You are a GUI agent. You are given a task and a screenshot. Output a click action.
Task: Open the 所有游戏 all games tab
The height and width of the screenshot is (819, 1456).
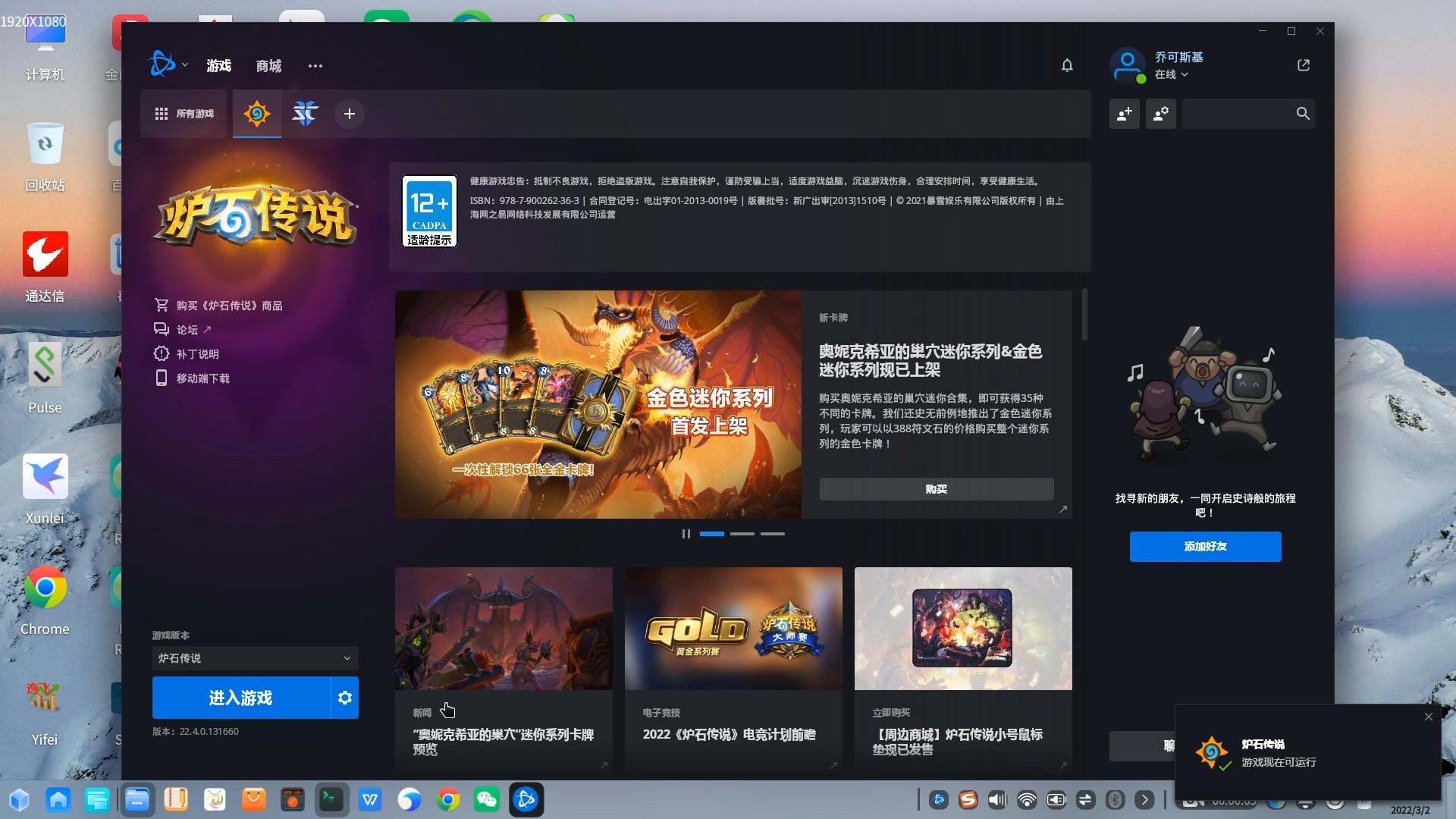(x=184, y=114)
